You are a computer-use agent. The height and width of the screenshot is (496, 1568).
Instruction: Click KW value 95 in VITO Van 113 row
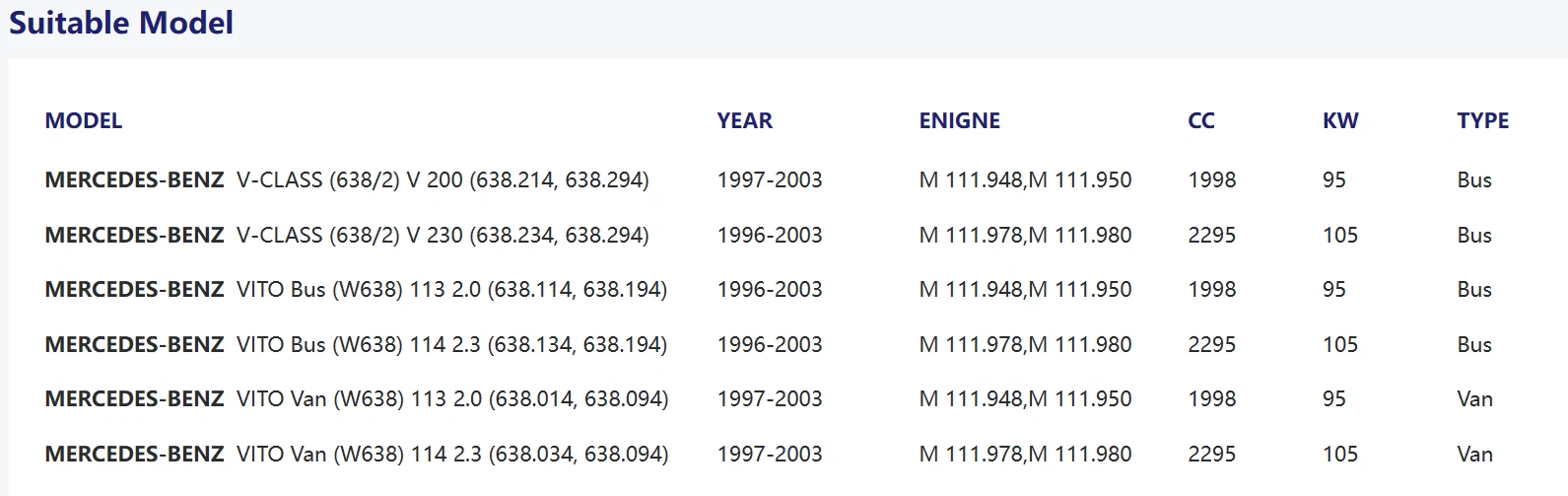tap(1334, 399)
